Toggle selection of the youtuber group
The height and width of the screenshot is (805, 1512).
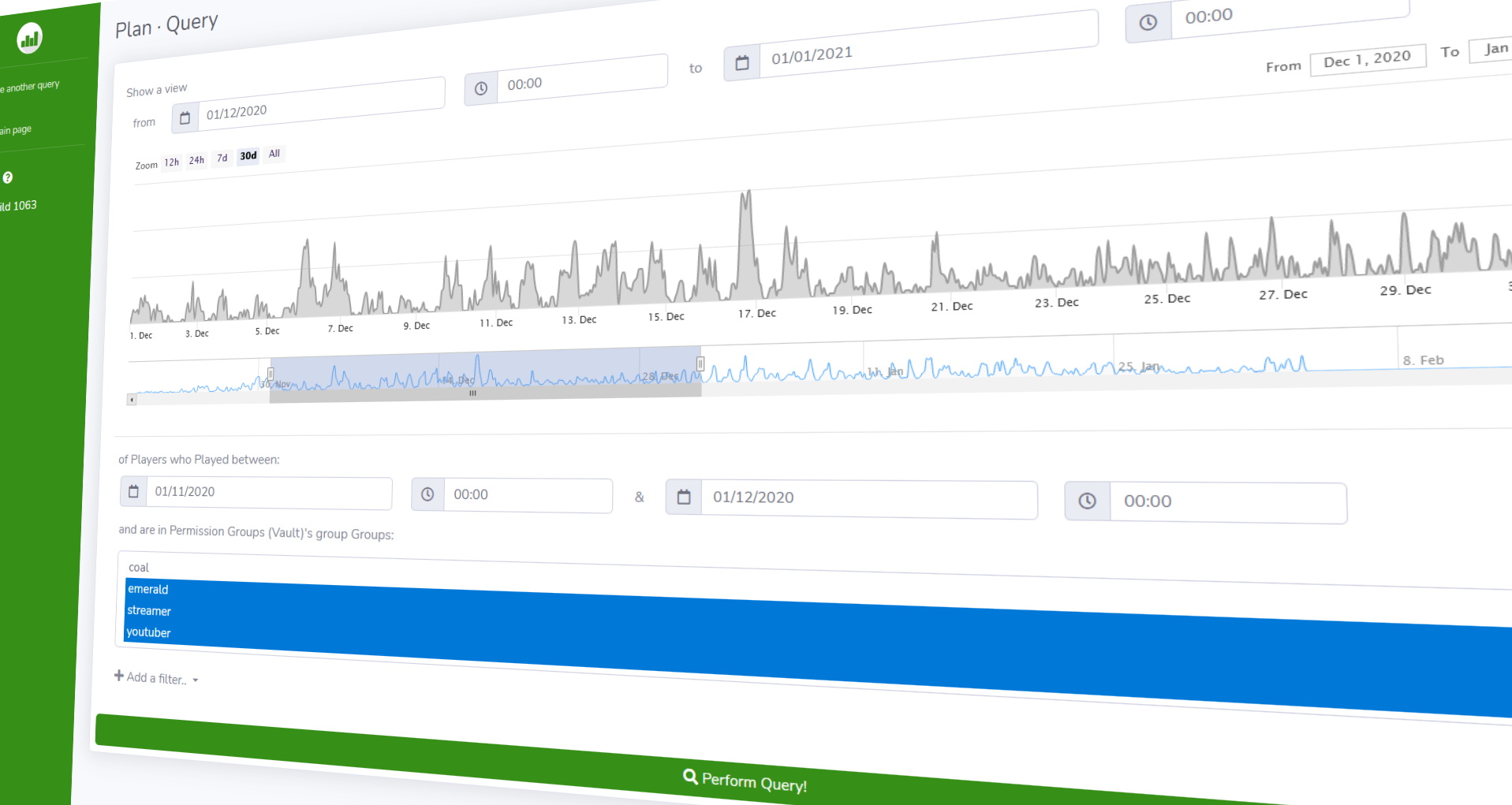tap(148, 632)
